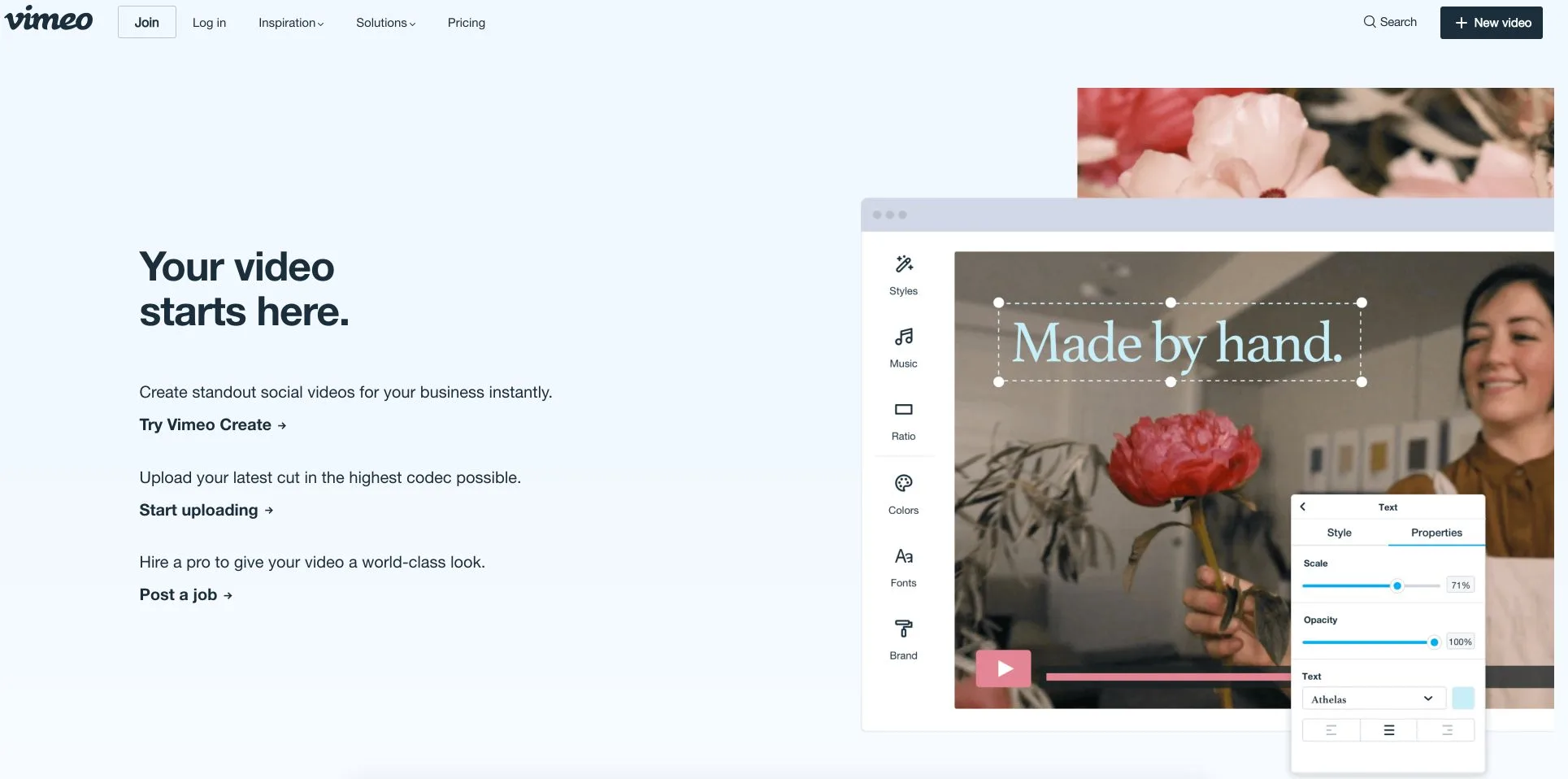Screen dimensions: 1568x779
Task: Follow the Start uploading link
Action: pyautogui.click(x=206, y=510)
